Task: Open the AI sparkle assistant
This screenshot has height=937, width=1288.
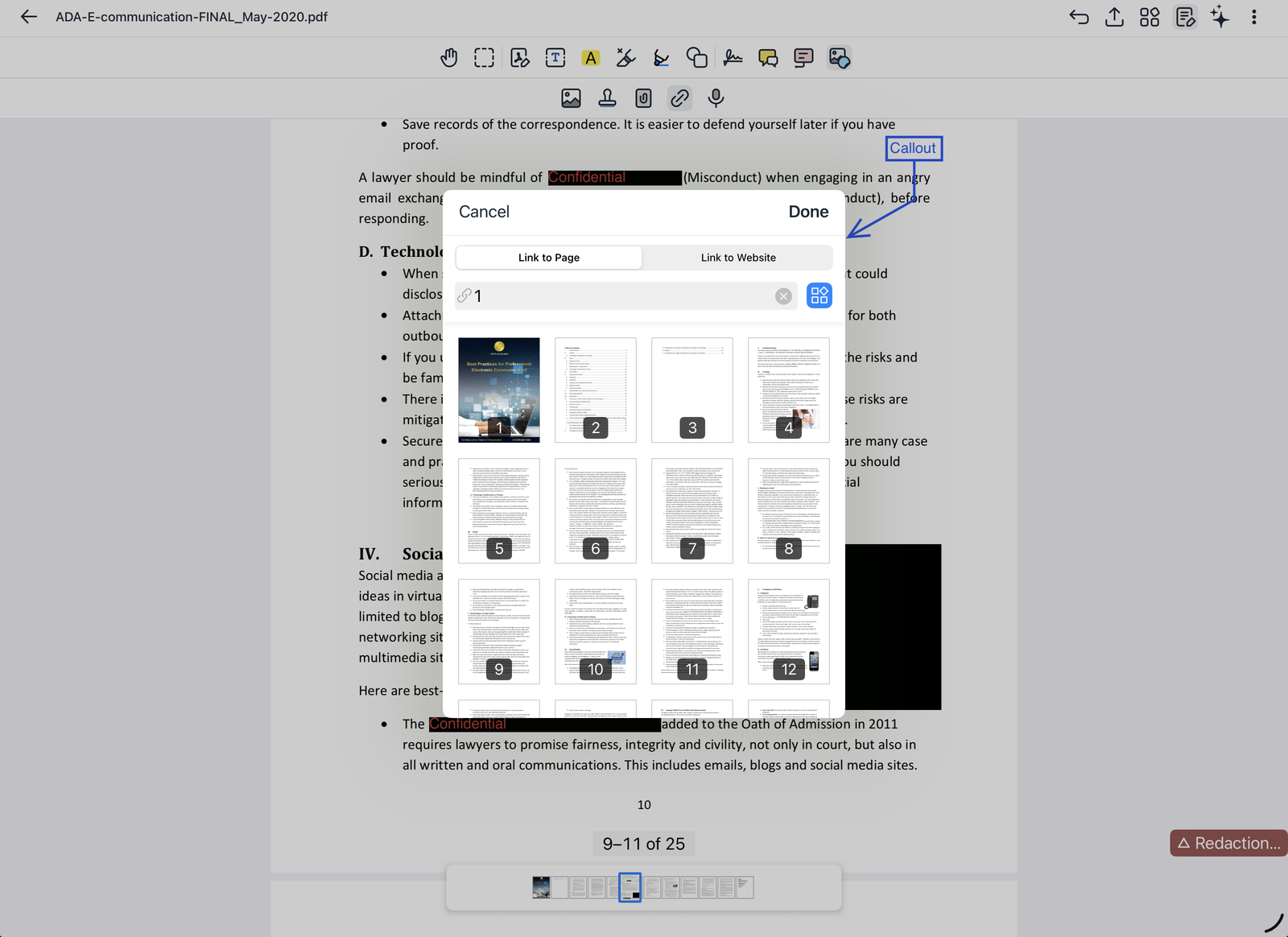Action: tap(1220, 16)
